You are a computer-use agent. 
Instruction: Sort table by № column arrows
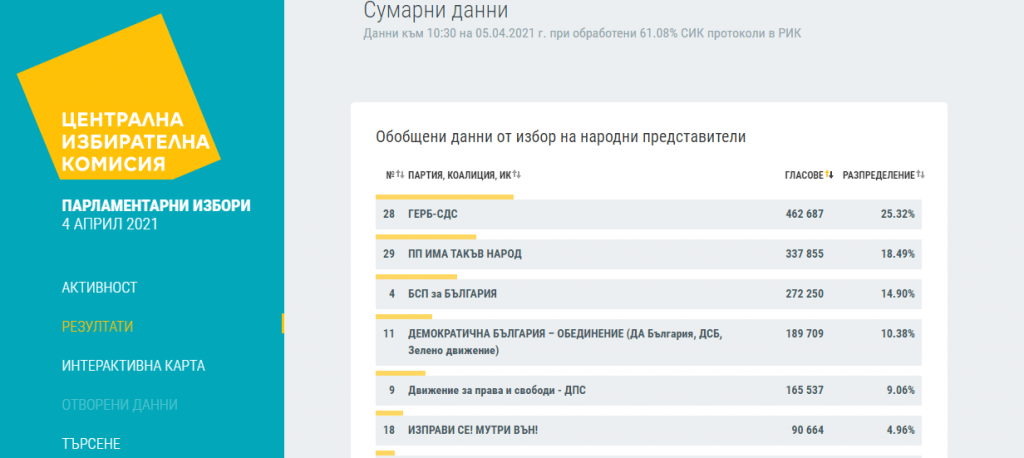tap(399, 175)
